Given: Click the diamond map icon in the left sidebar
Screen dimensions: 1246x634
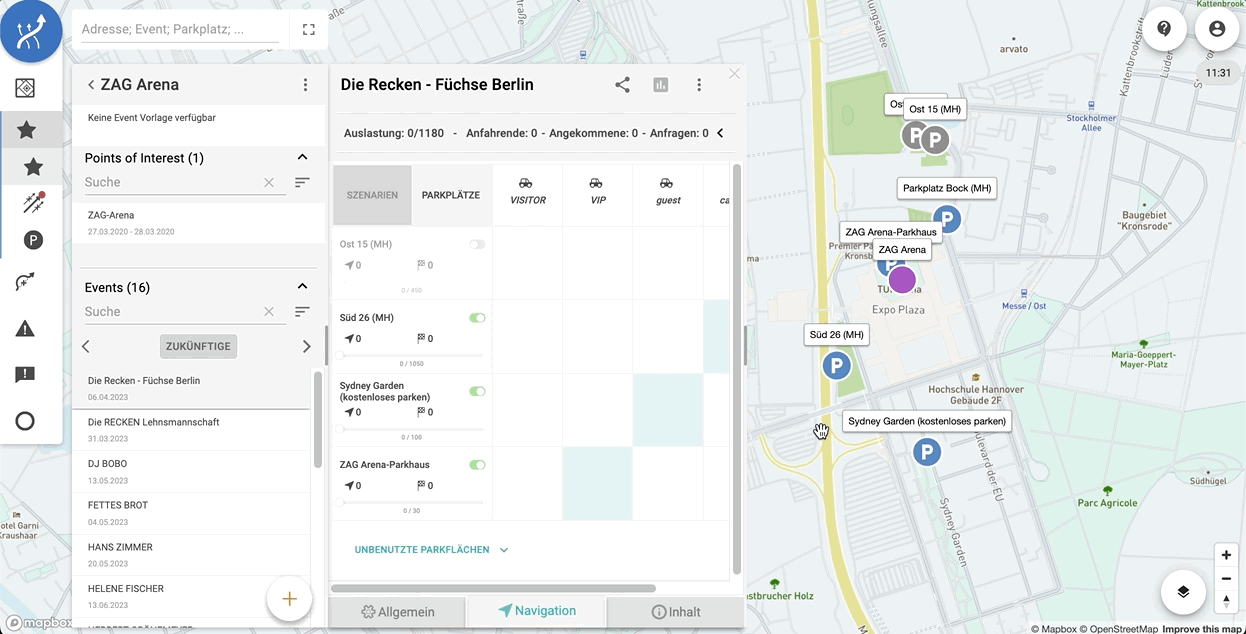Looking at the screenshot, I should (x=26, y=88).
